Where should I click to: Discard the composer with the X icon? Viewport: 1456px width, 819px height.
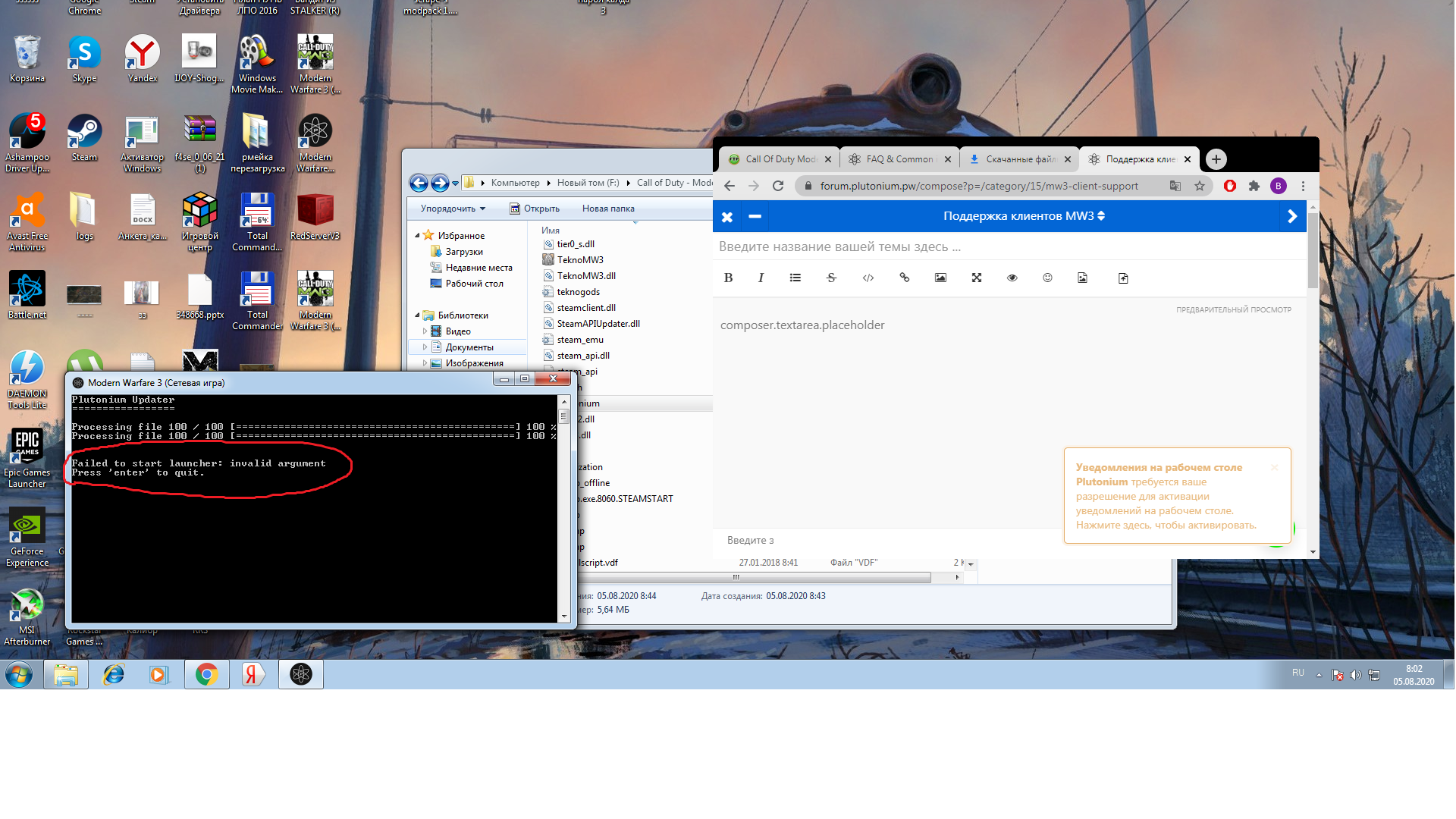tap(726, 217)
